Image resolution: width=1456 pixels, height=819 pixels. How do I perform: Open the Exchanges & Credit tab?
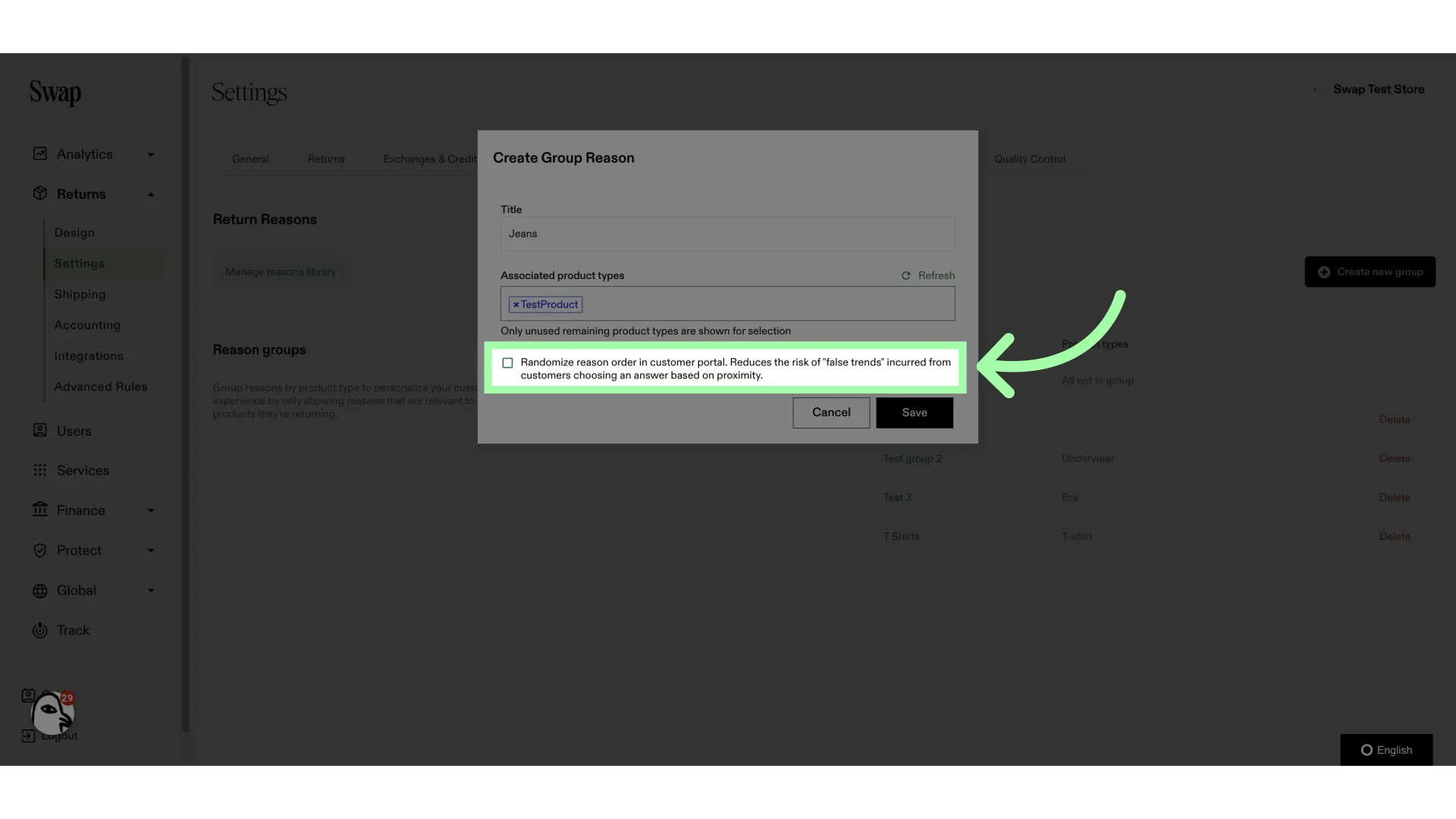(430, 159)
